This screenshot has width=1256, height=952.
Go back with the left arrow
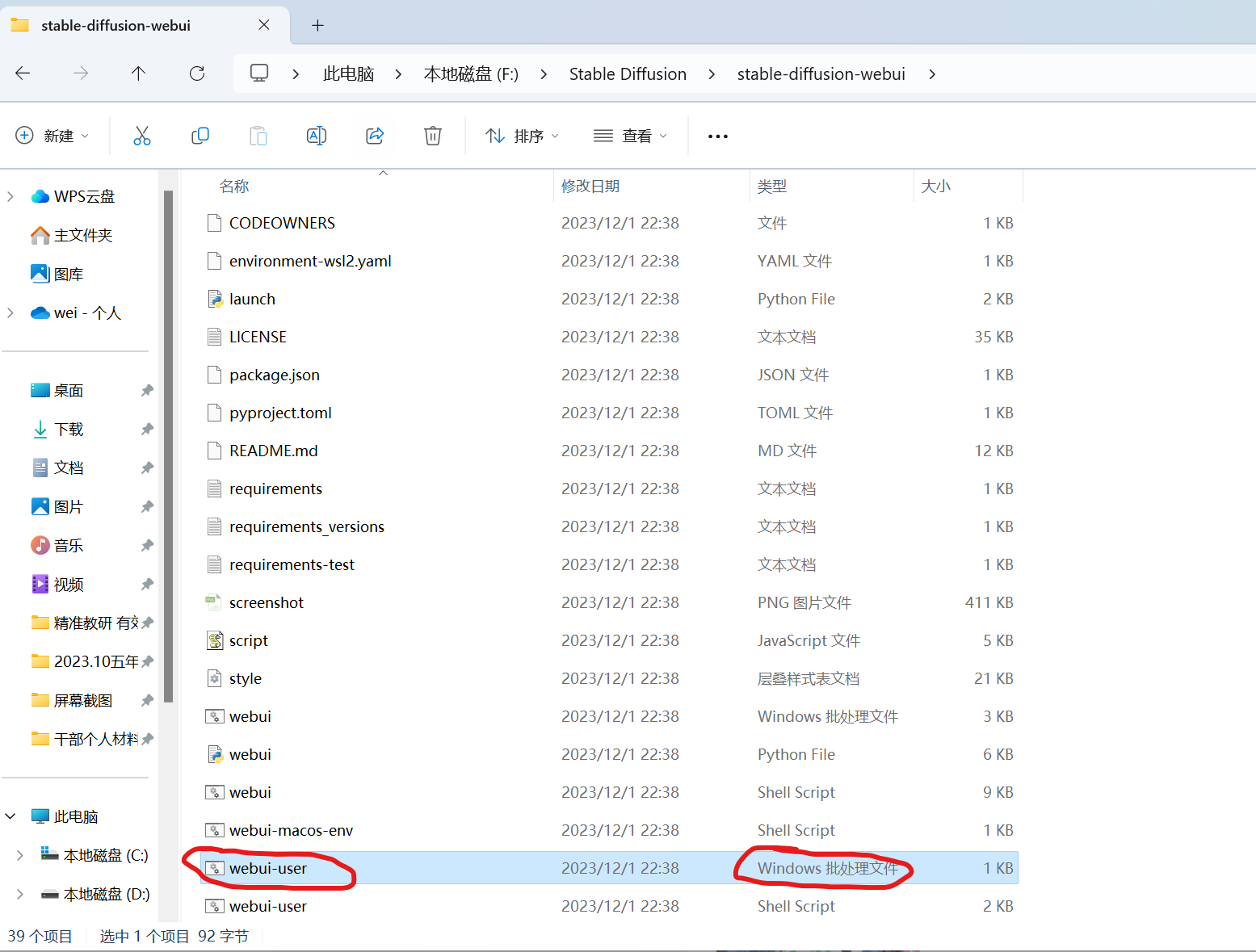[23, 73]
